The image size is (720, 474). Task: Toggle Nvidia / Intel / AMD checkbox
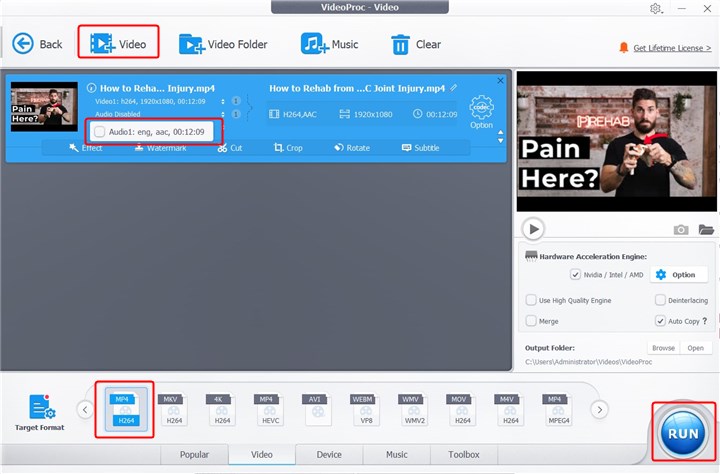(x=575, y=275)
